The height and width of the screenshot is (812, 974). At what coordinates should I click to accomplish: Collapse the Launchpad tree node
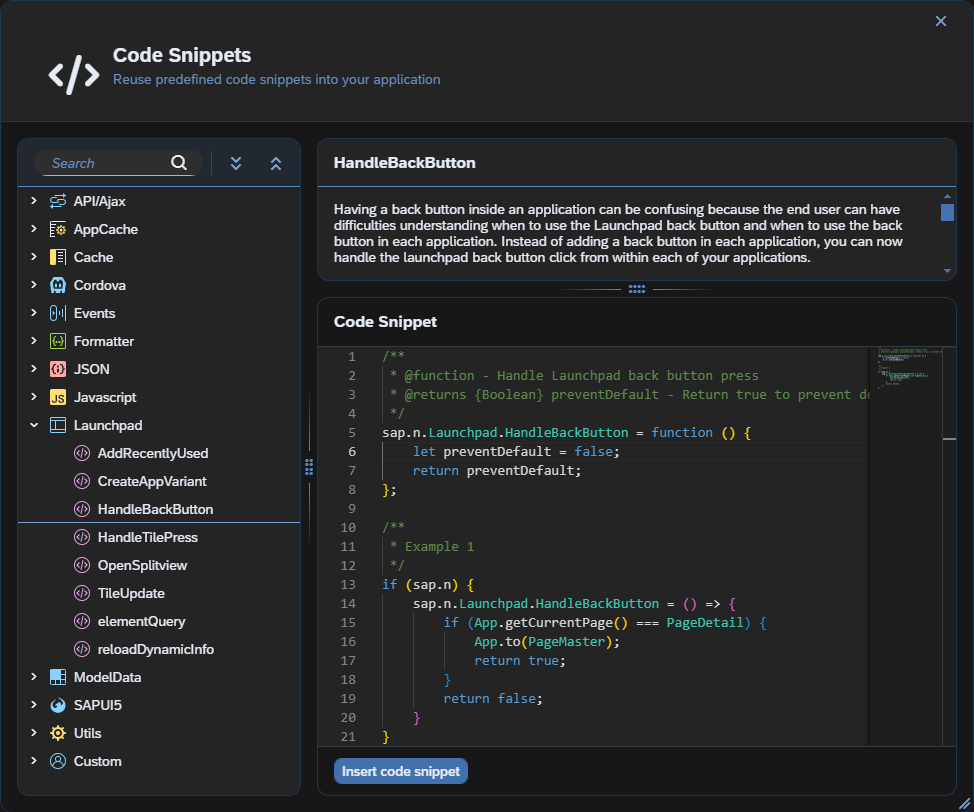34,425
